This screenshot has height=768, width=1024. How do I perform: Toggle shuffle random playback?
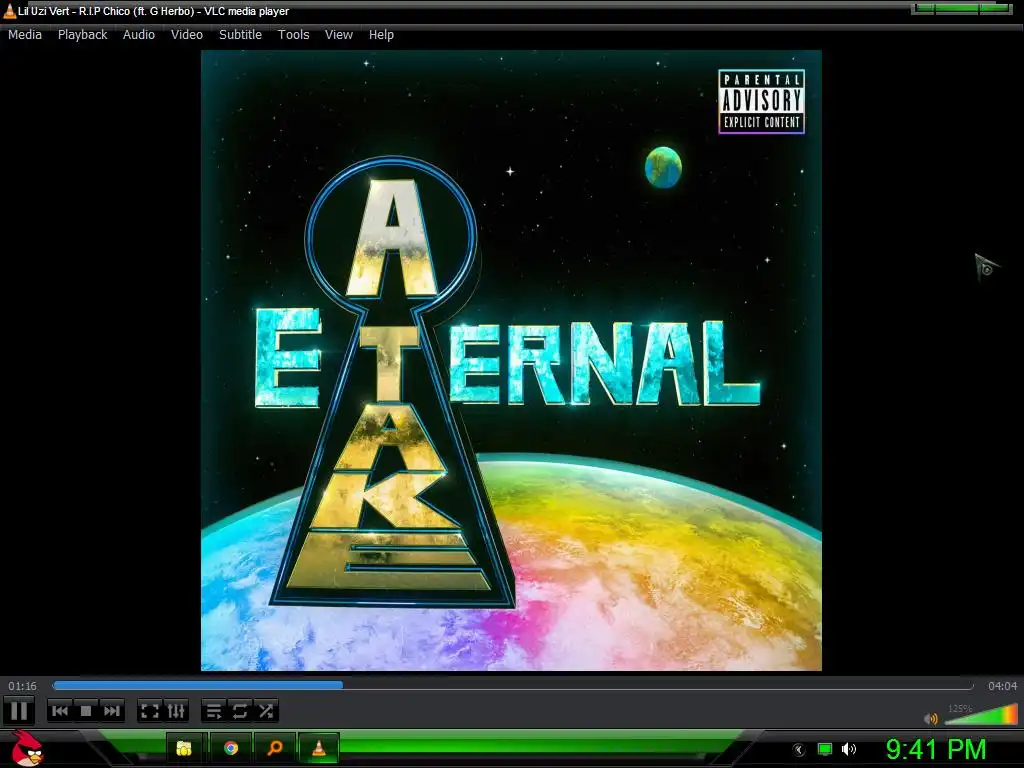[266, 711]
